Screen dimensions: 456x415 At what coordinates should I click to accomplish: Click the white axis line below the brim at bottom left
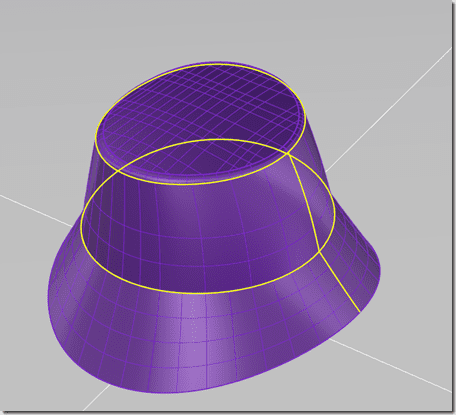pos(97,397)
